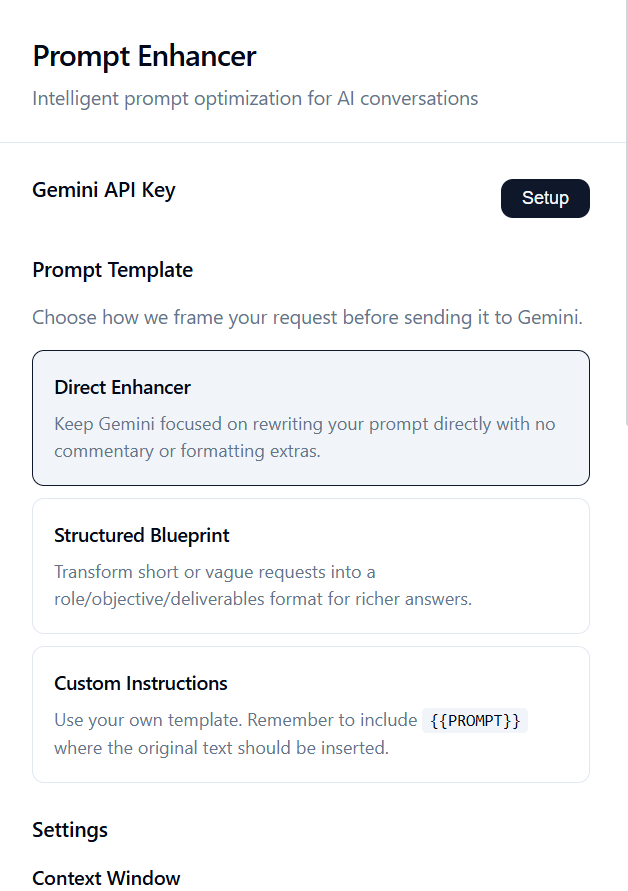
Task: Click the 'Choose how we frame your request' text
Action: click(x=307, y=318)
